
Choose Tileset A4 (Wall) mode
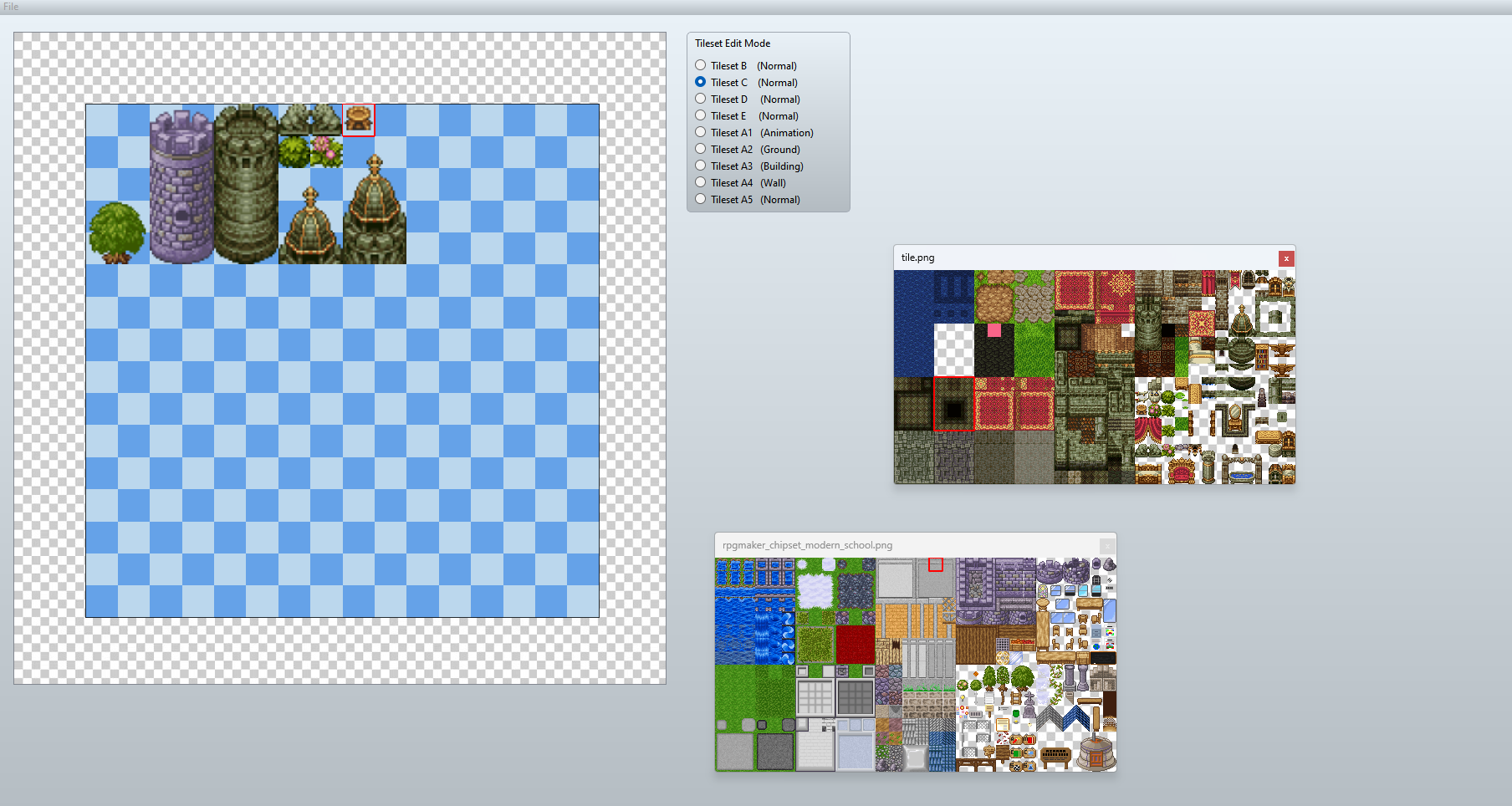tap(741, 182)
